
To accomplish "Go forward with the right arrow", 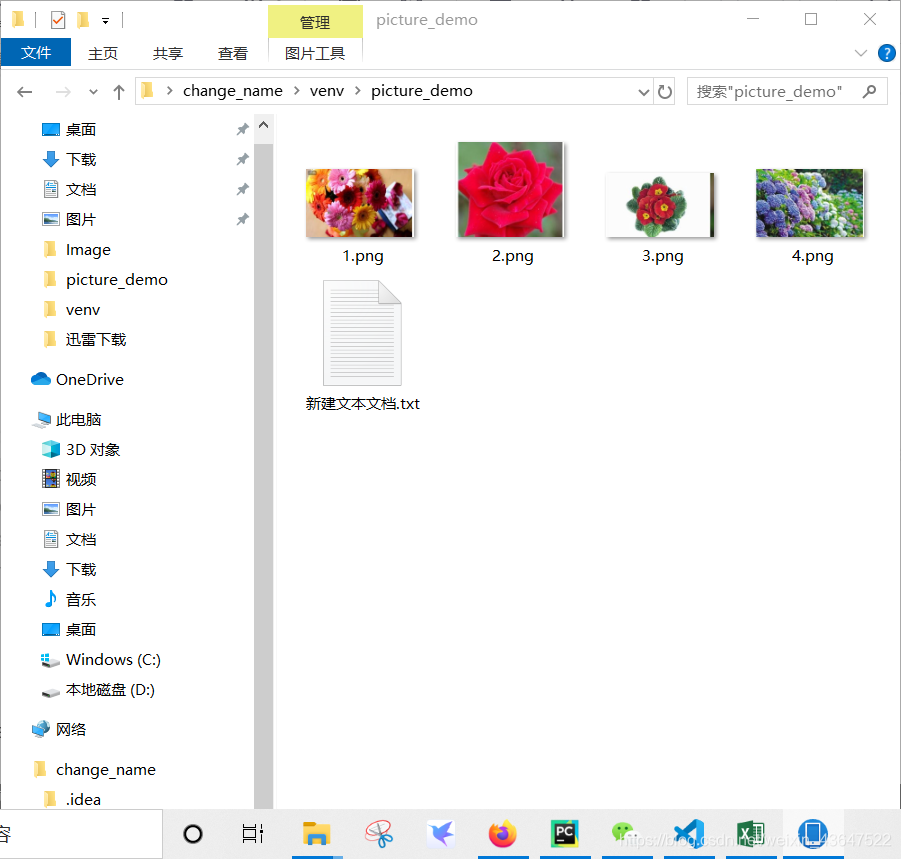I will (x=63, y=92).
